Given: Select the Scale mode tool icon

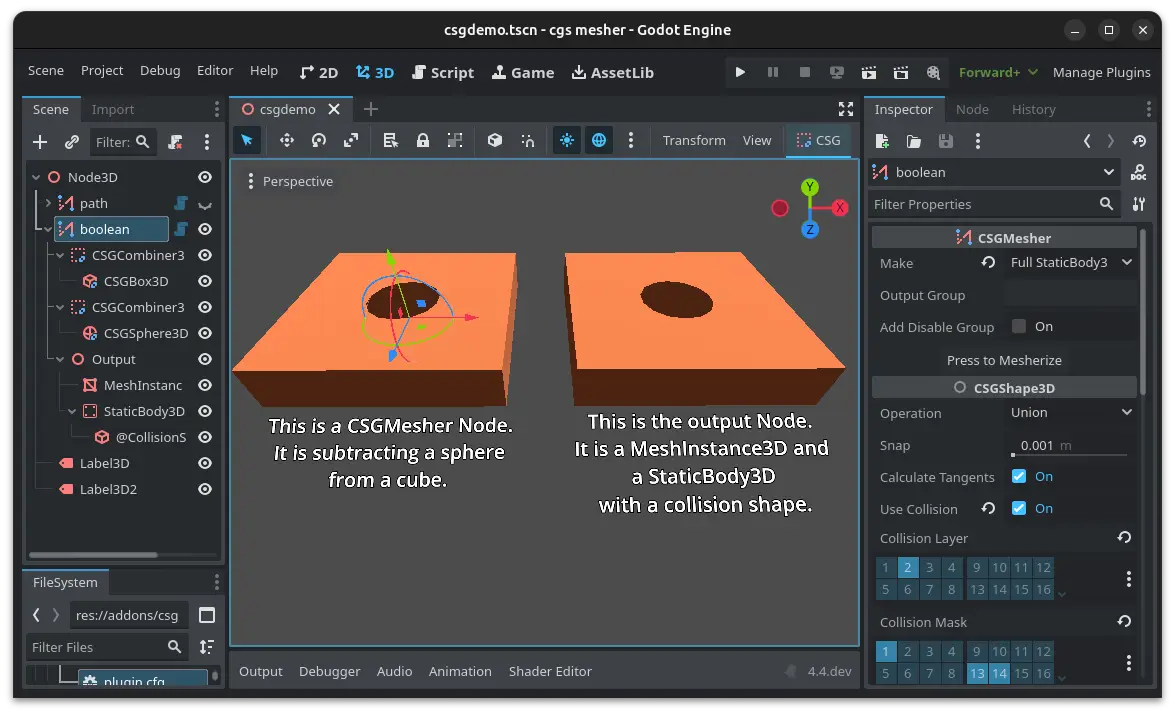Looking at the screenshot, I should click(x=351, y=141).
